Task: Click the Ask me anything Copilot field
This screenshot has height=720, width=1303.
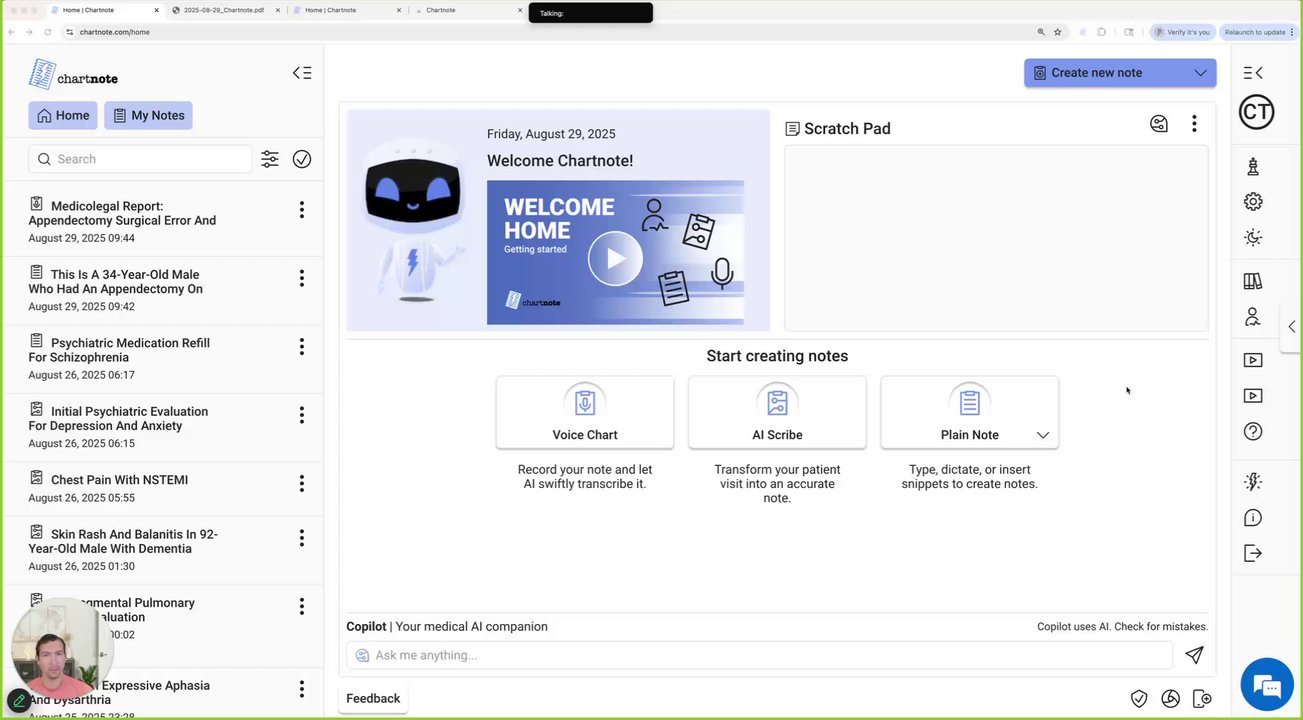Action: click(x=760, y=655)
